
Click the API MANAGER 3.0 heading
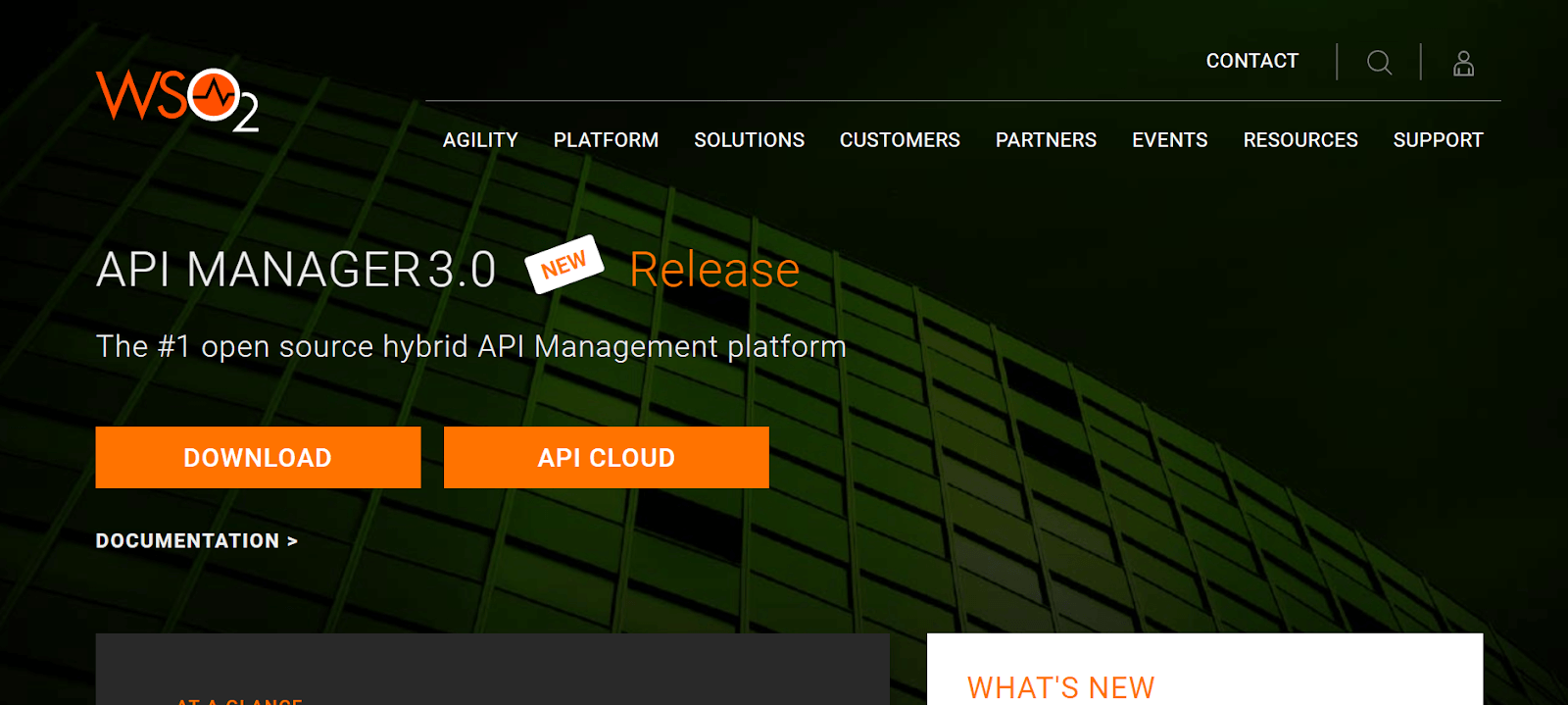point(296,270)
